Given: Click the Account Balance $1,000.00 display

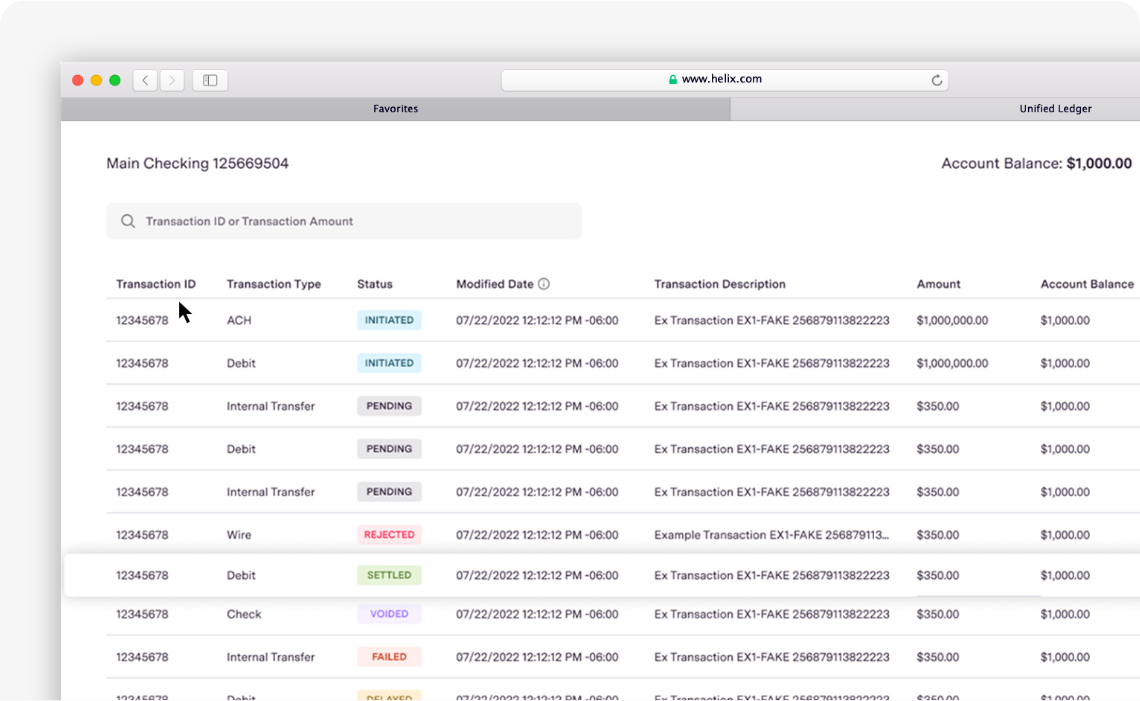Looking at the screenshot, I should [1035, 163].
